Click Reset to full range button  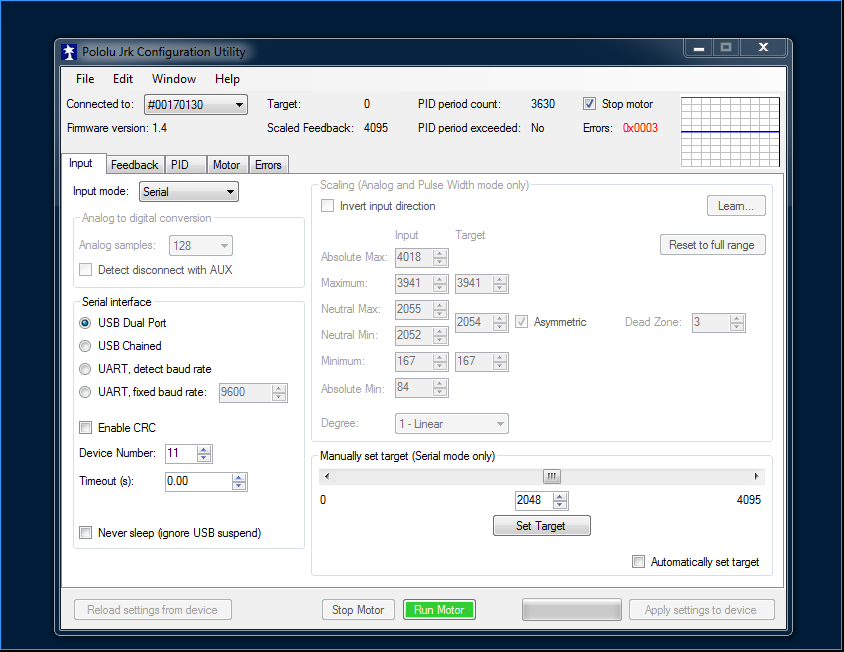coord(713,245)
